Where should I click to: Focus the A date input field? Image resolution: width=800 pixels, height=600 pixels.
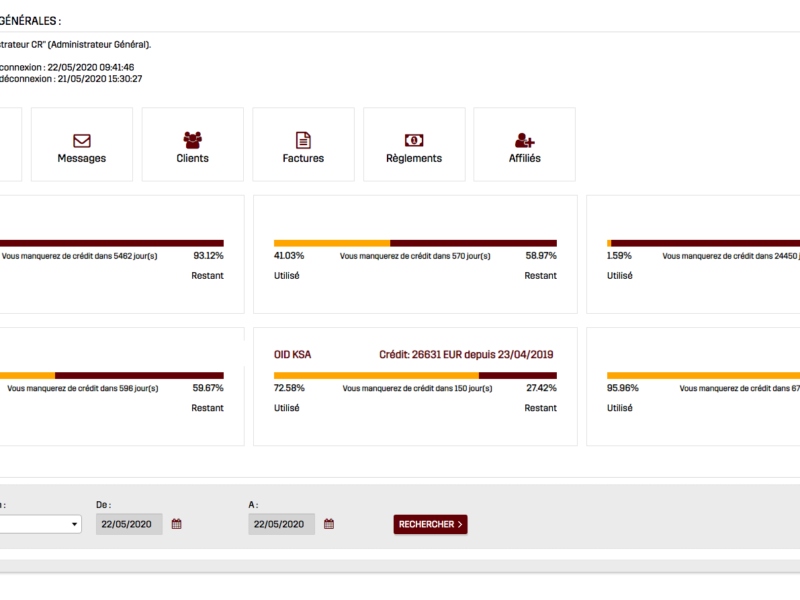[x=282, y=524]
